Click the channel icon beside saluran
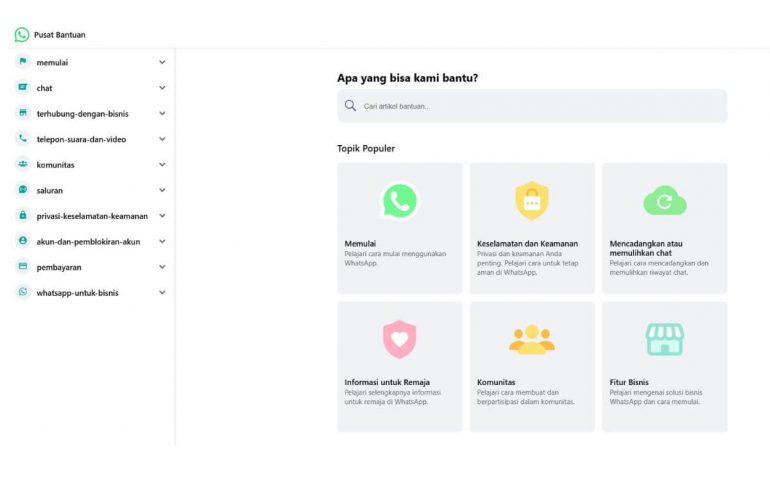 pos(23,189)
